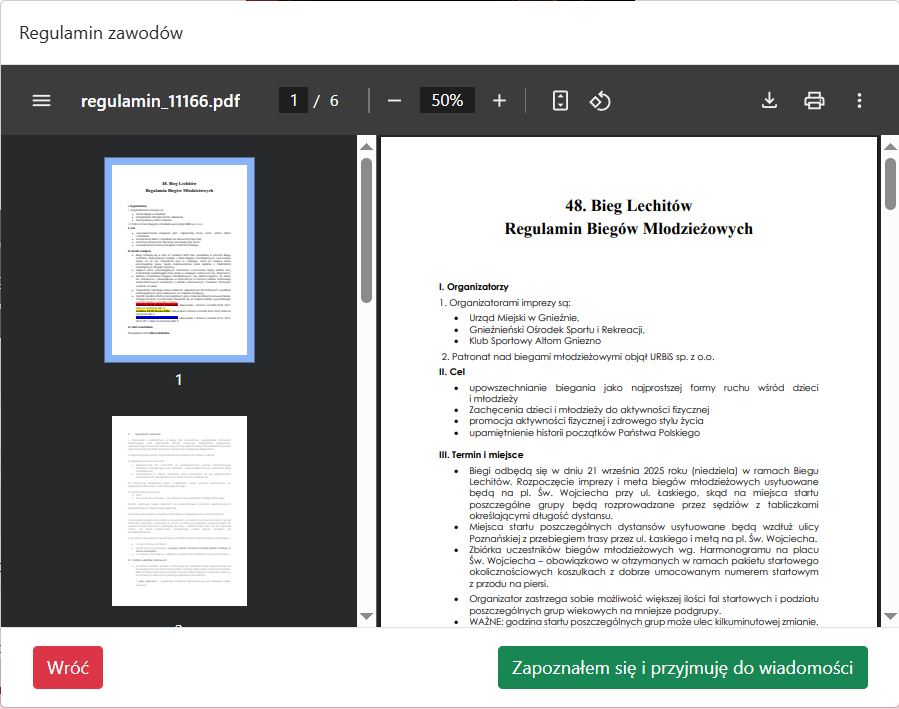Click the I. Organizatorzy section heading
Image resolution: width=899 pixels, height=709 pixels.
click(474, 287)
